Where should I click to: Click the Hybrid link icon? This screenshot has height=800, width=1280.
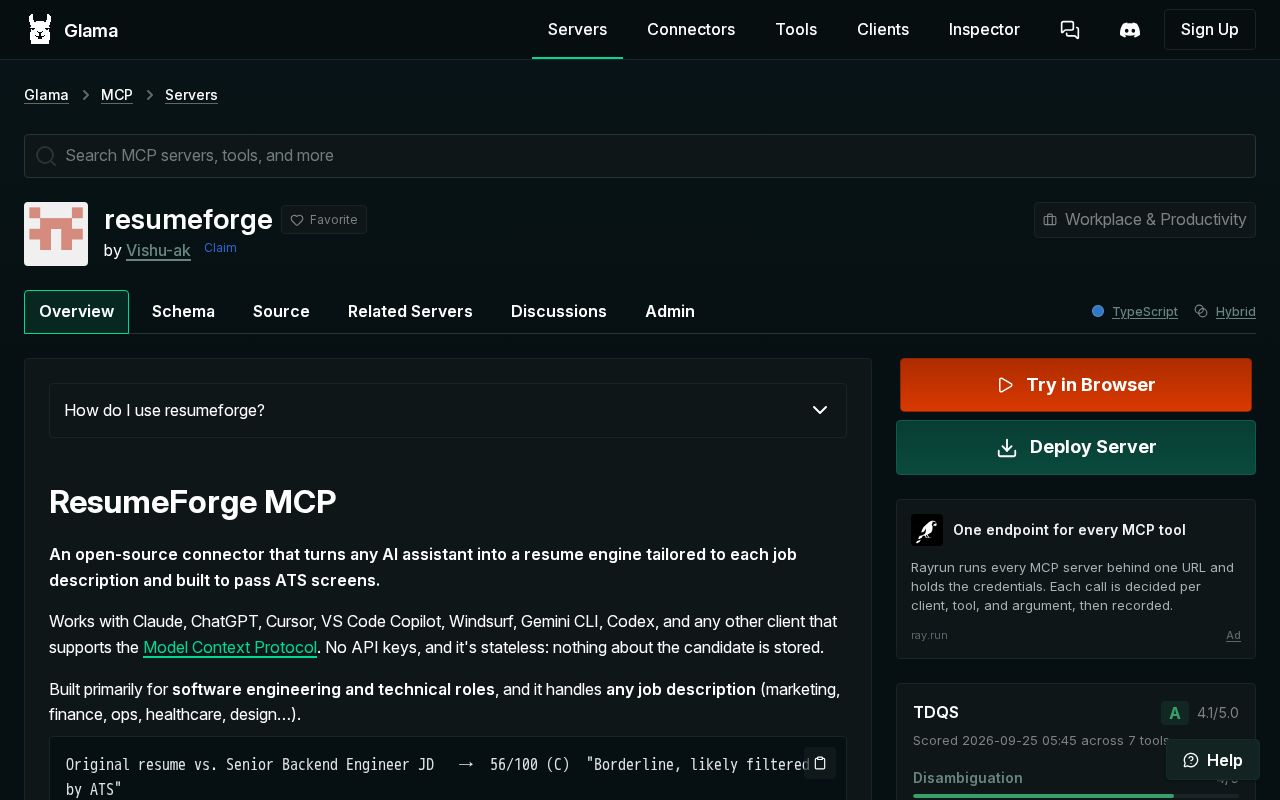tap(1201, 311)
